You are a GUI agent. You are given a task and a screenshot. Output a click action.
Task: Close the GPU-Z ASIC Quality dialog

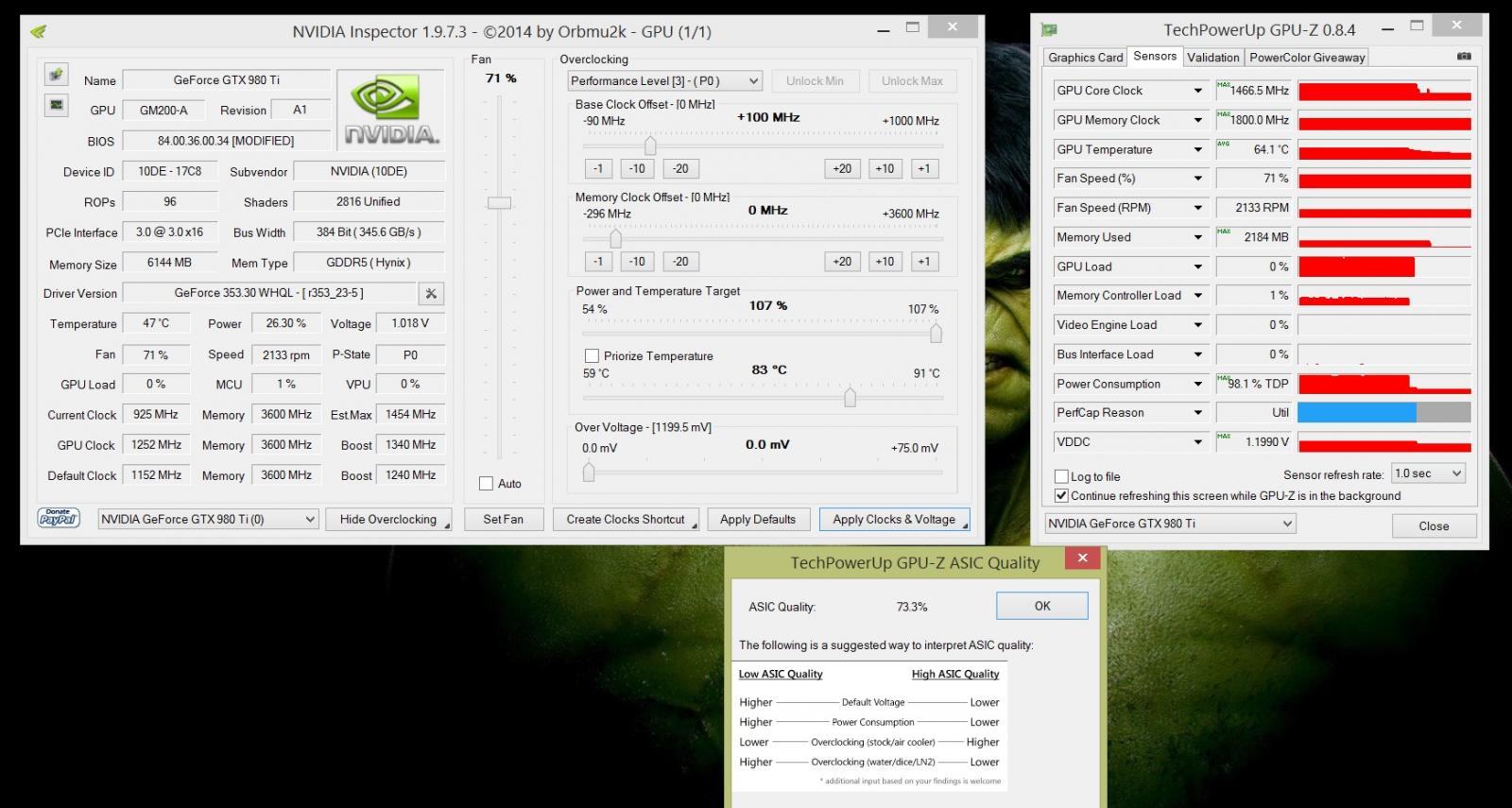click(1083, 558)
